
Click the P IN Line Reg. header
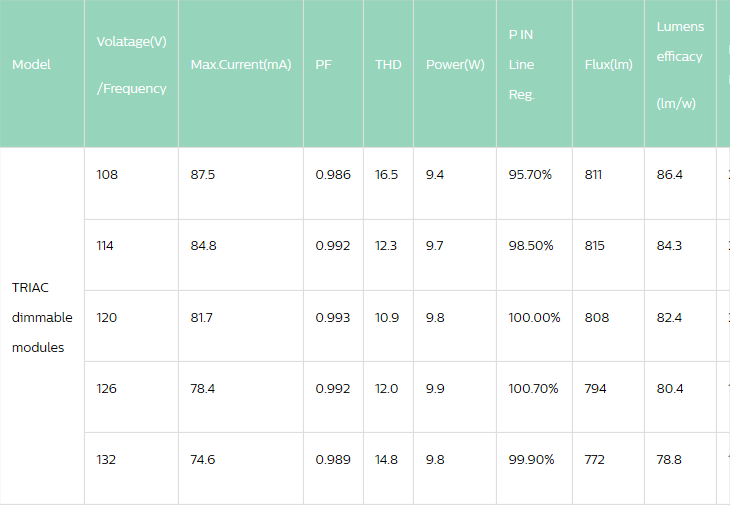522,65
